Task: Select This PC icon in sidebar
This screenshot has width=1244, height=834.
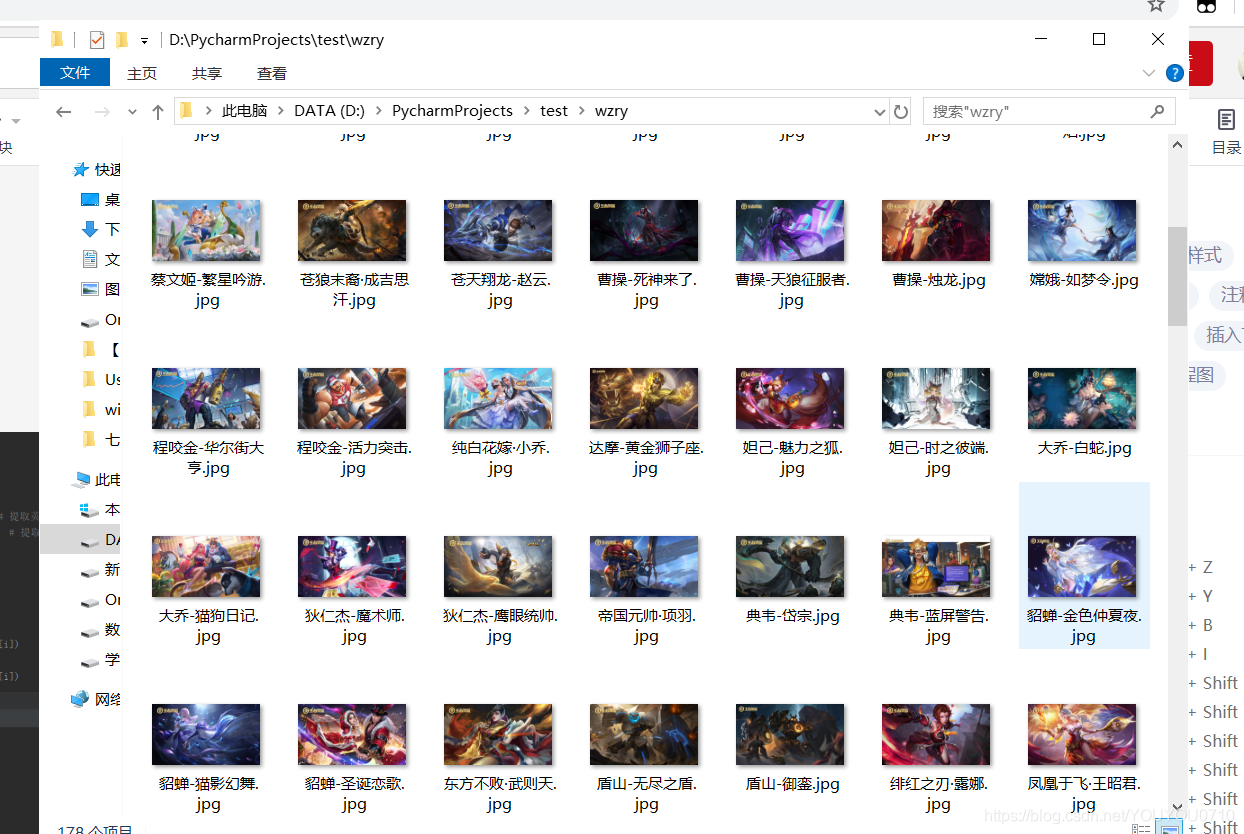Action: pos(81,480)
